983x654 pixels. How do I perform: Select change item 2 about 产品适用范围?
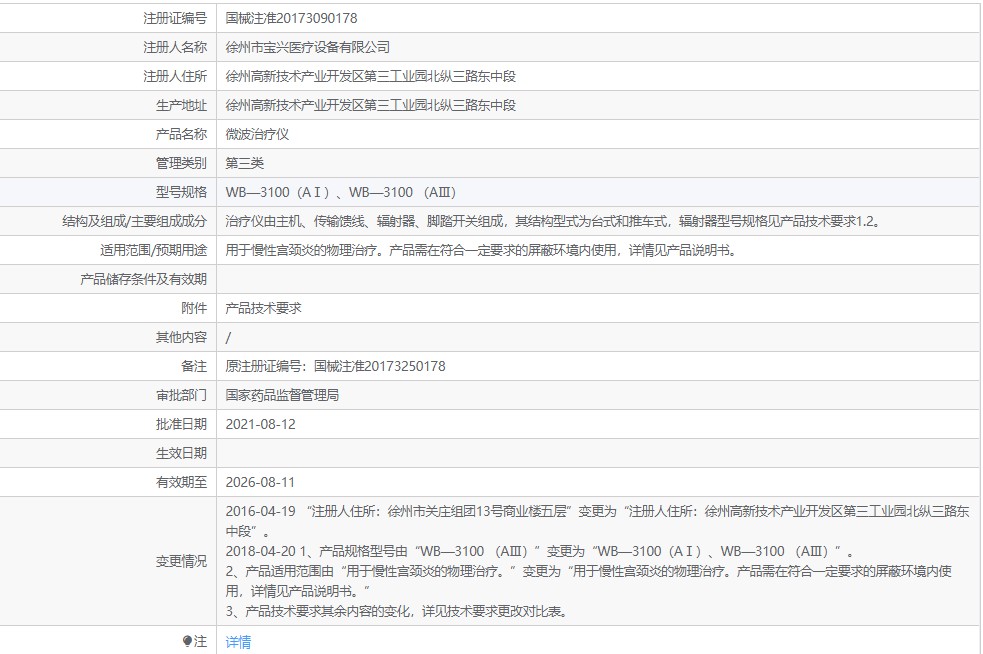pos(589,581)
